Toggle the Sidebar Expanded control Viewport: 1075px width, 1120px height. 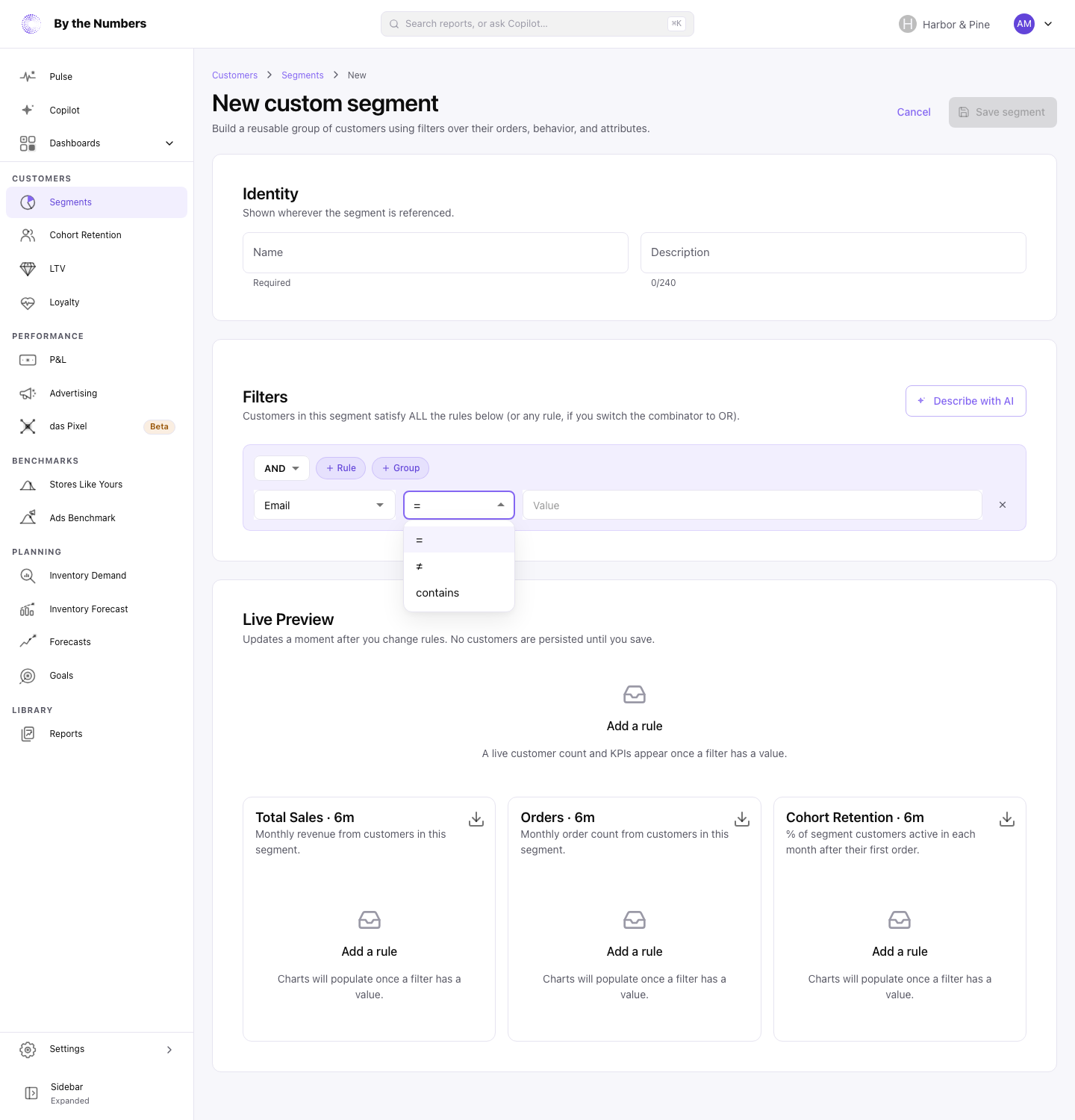(97, 1093)
